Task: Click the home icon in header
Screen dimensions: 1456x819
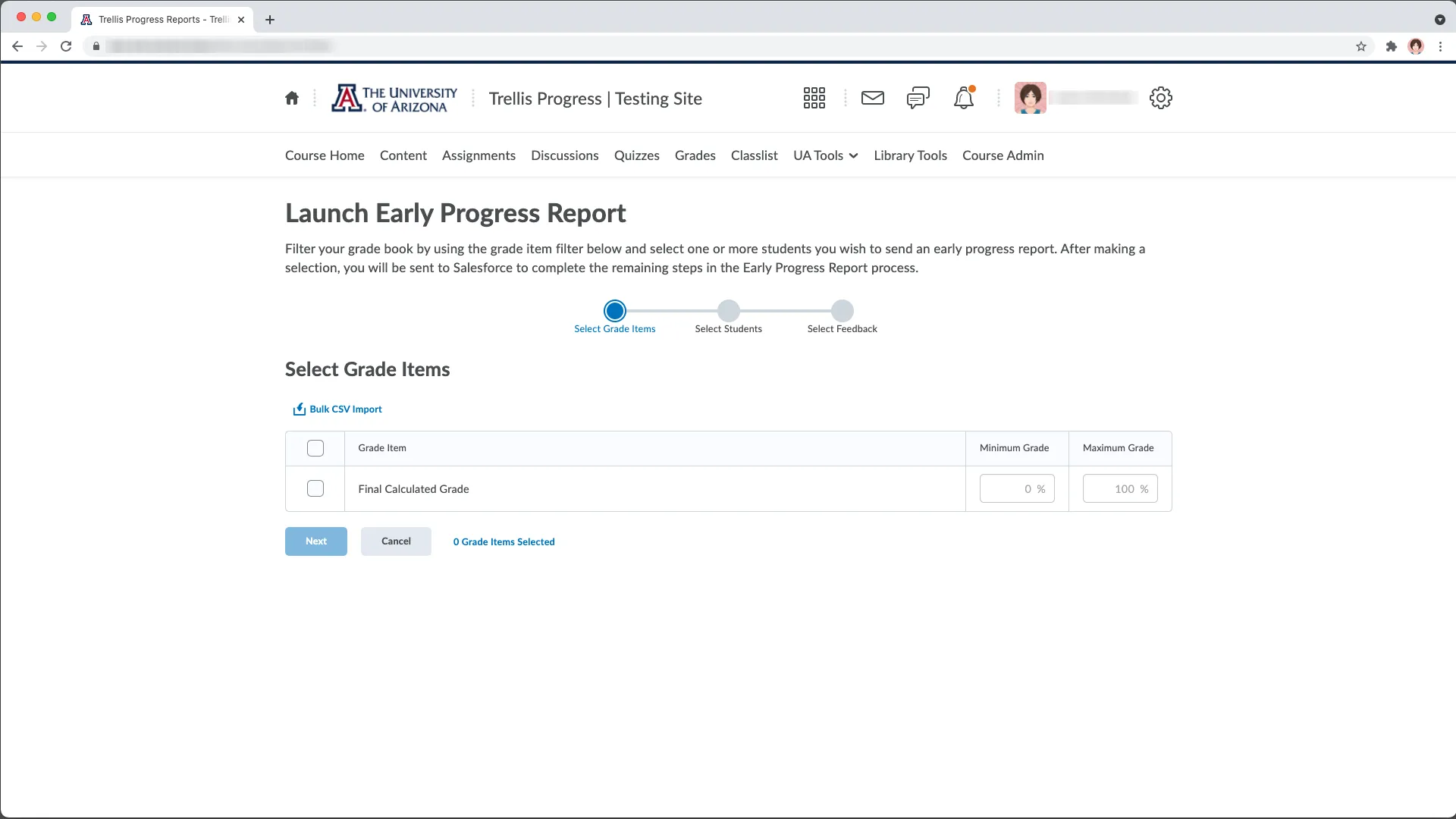Action: point(292,98)
